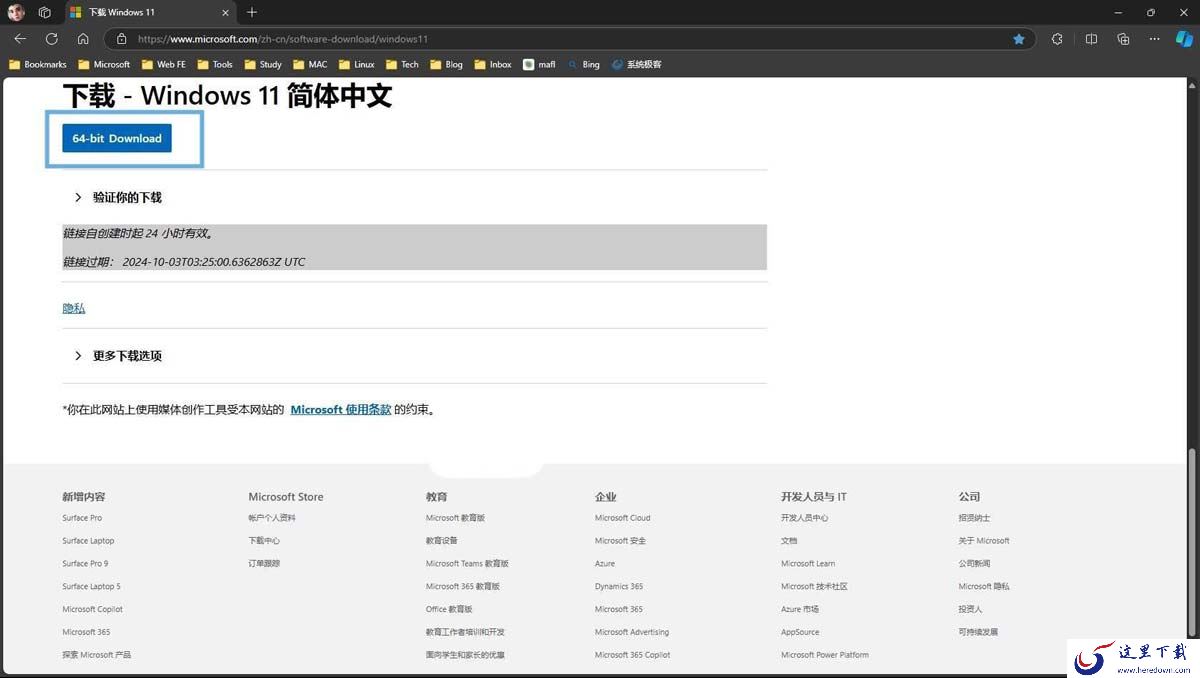The height and width of the screenshot is (678, 1200).
Task: Open Azure 市场 footer link
Action: coord(800,609)
